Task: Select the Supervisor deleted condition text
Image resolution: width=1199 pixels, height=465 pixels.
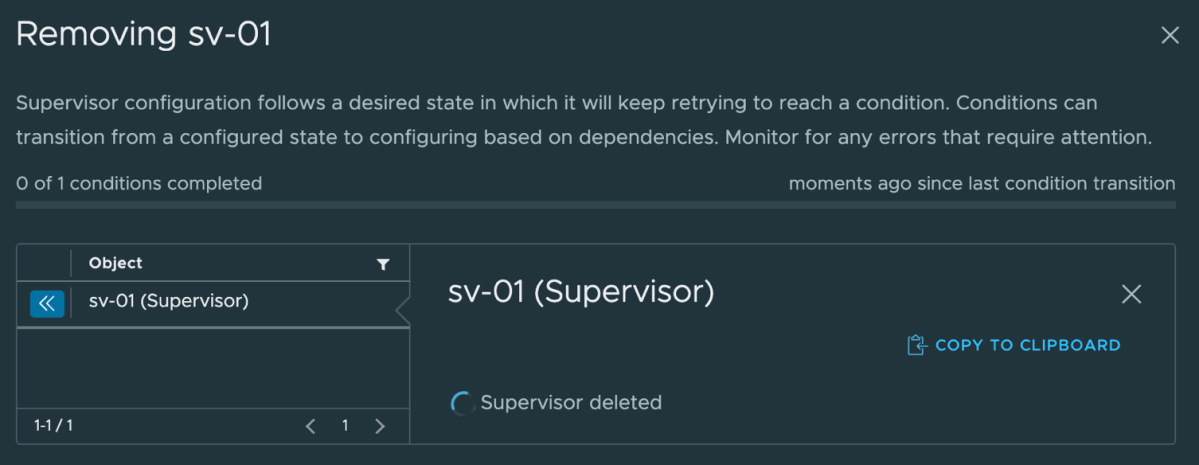Action: pos(571,403)
